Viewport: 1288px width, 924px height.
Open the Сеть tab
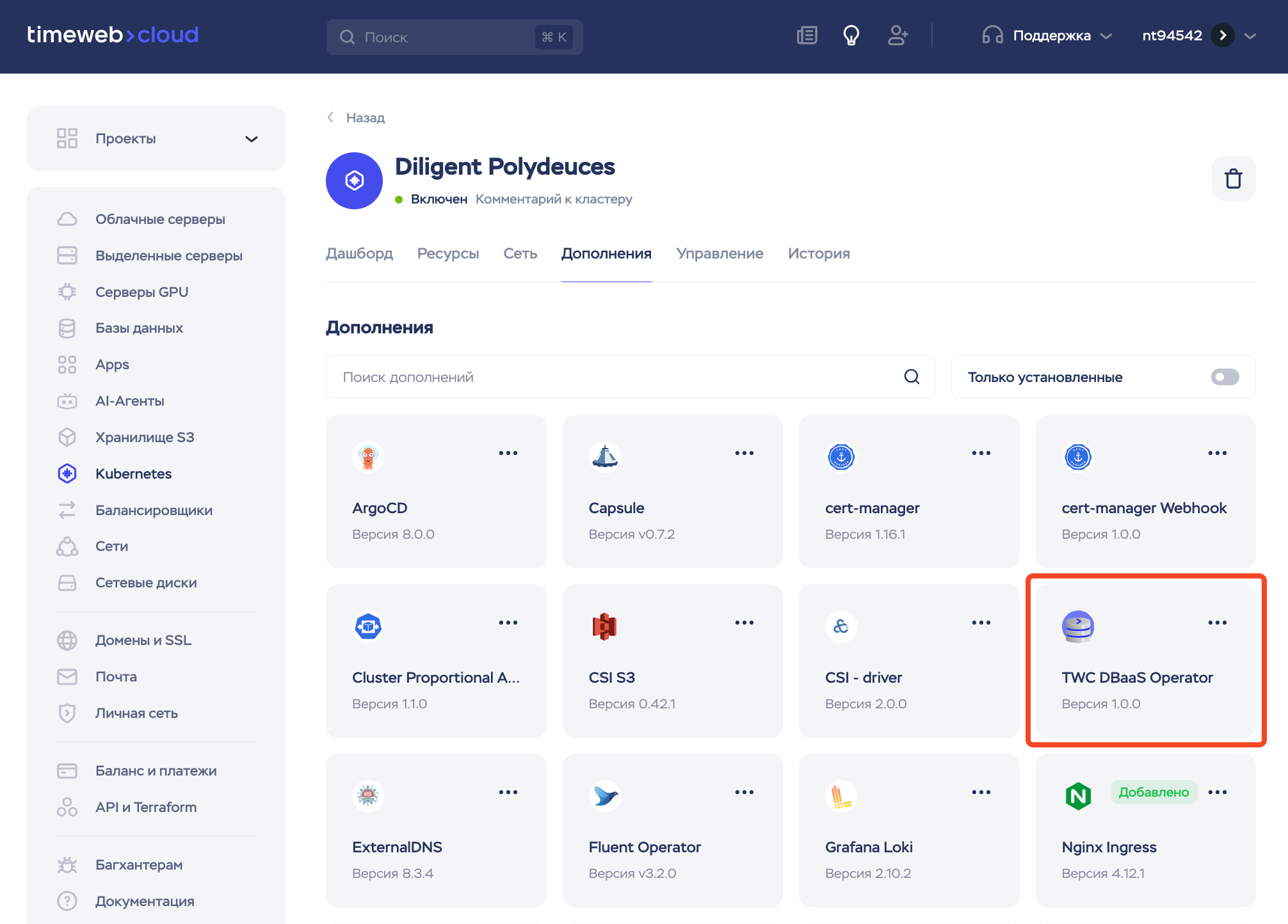point(520,253)
